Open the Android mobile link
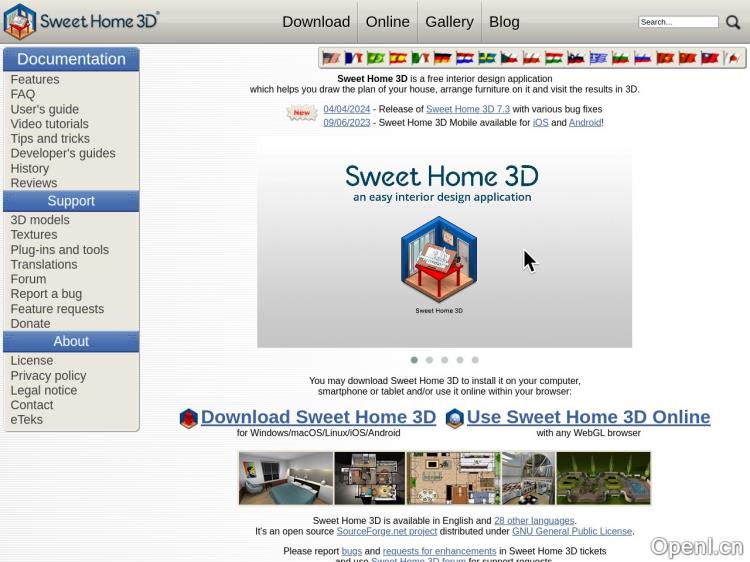Image resolution: width=750 pixels, height=562 pixels. 585,122
